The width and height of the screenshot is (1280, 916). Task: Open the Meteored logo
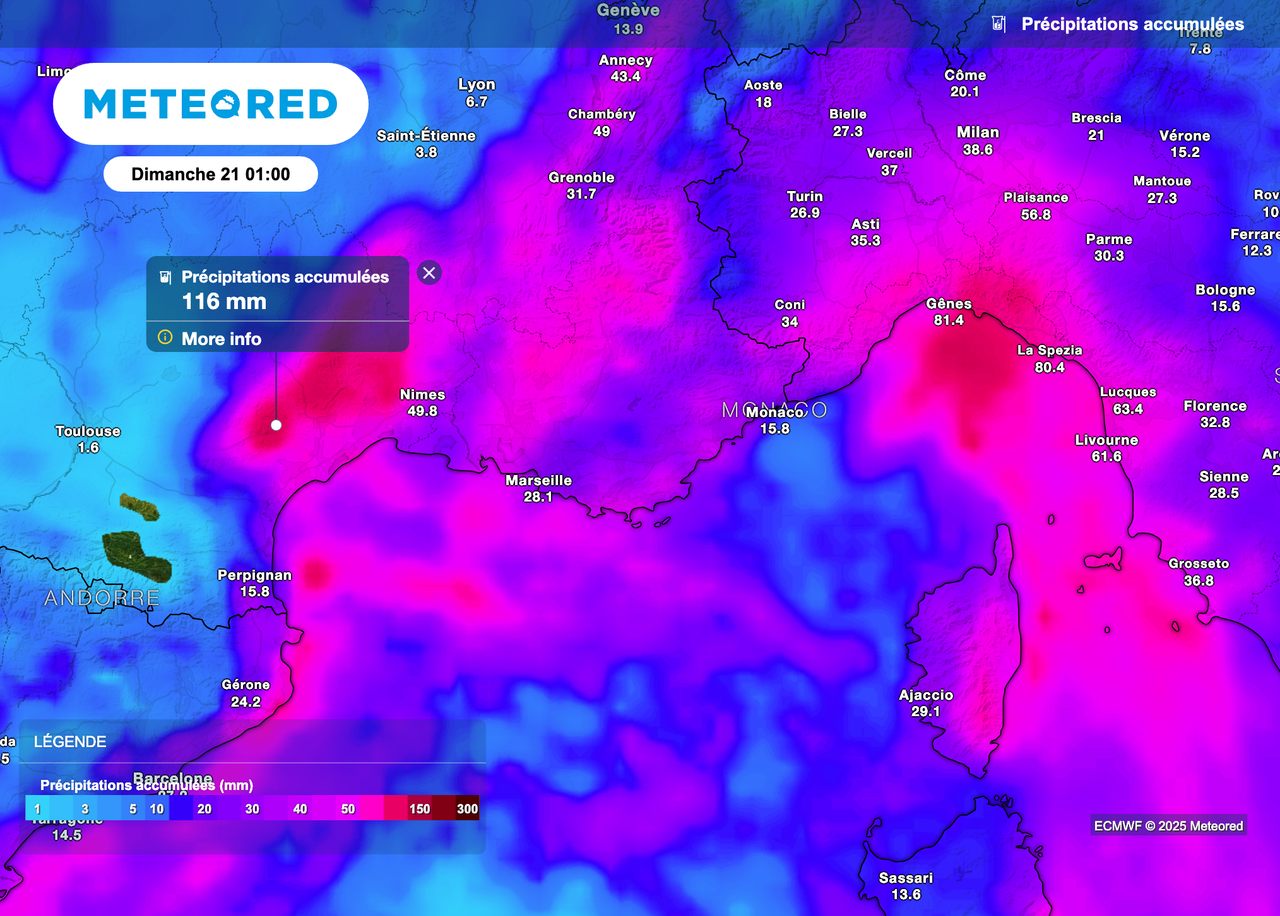pos(211,104)
